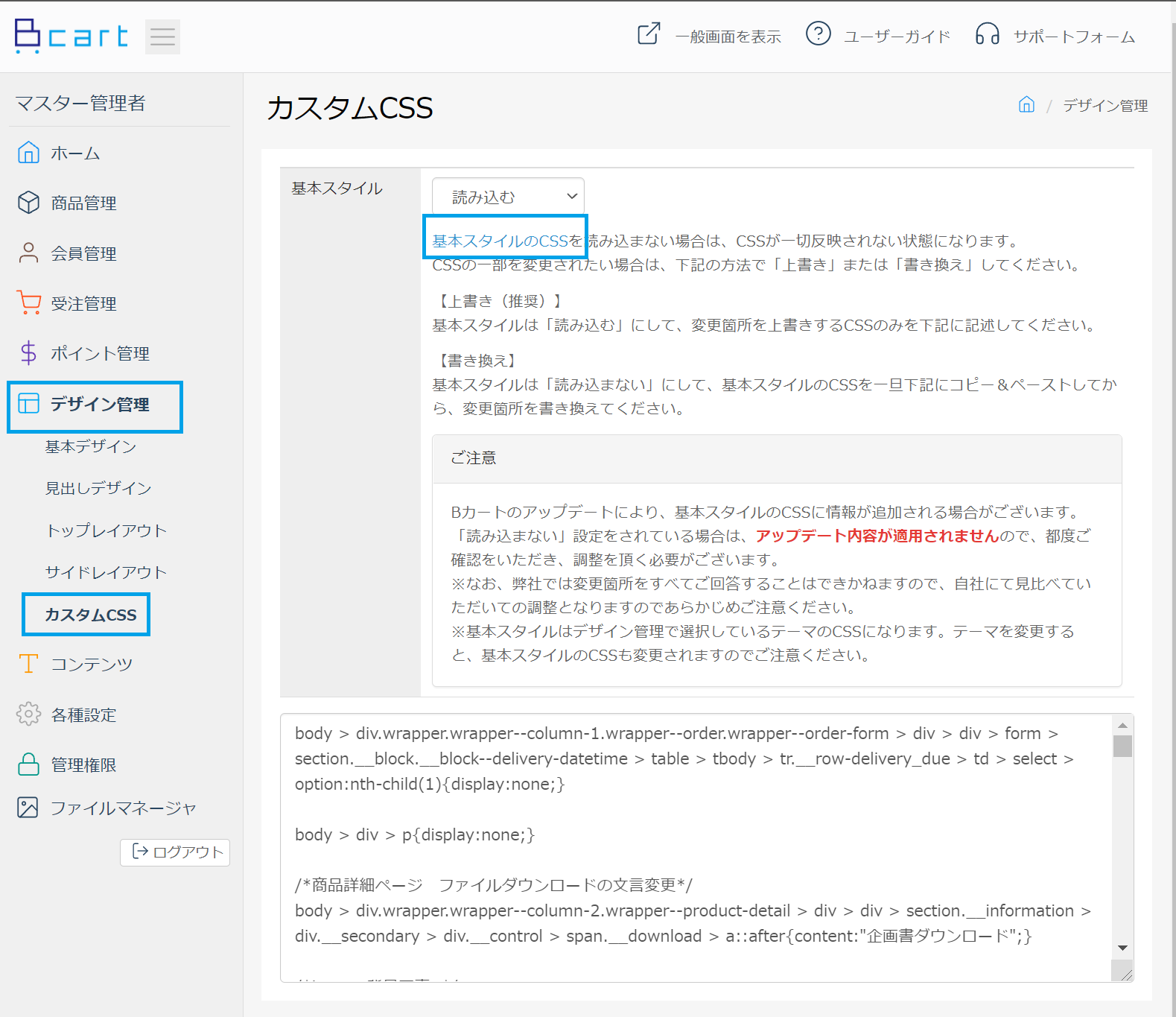Click the Bcart logo

click(x=71, y=36)
